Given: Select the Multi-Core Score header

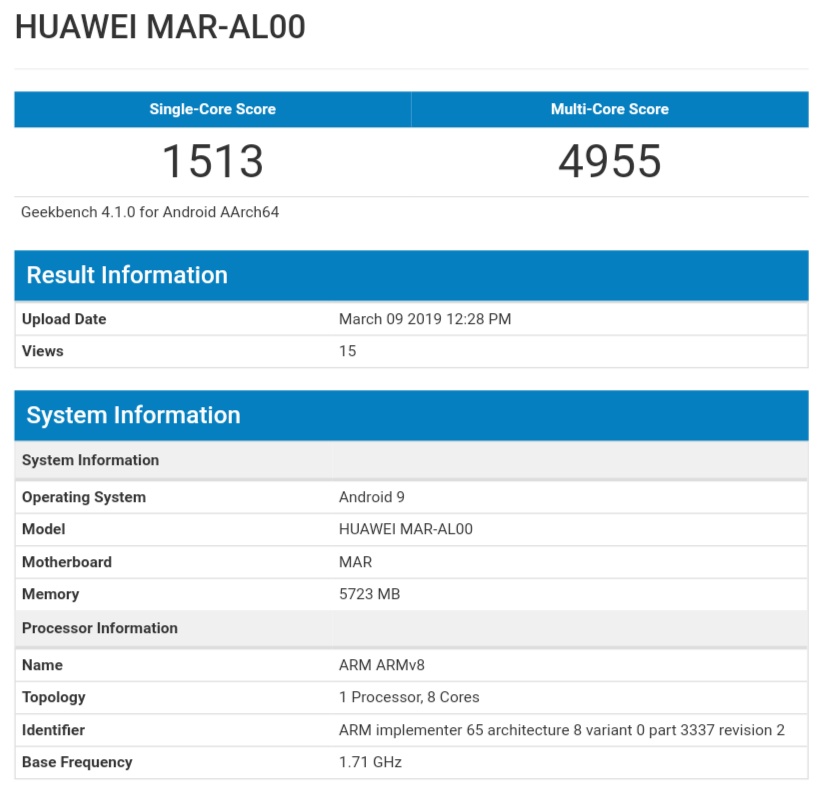Looking at the screenshot, I should click(x=610, y=109).
